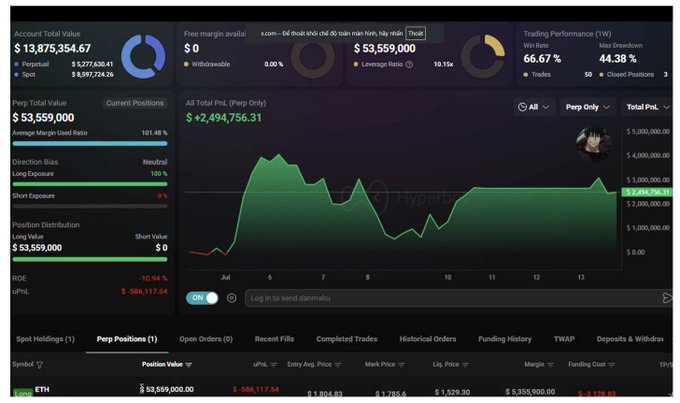Click the Trading Performance (1W) heading
This screenshot has width=680, height=403.
pos(567,34)
